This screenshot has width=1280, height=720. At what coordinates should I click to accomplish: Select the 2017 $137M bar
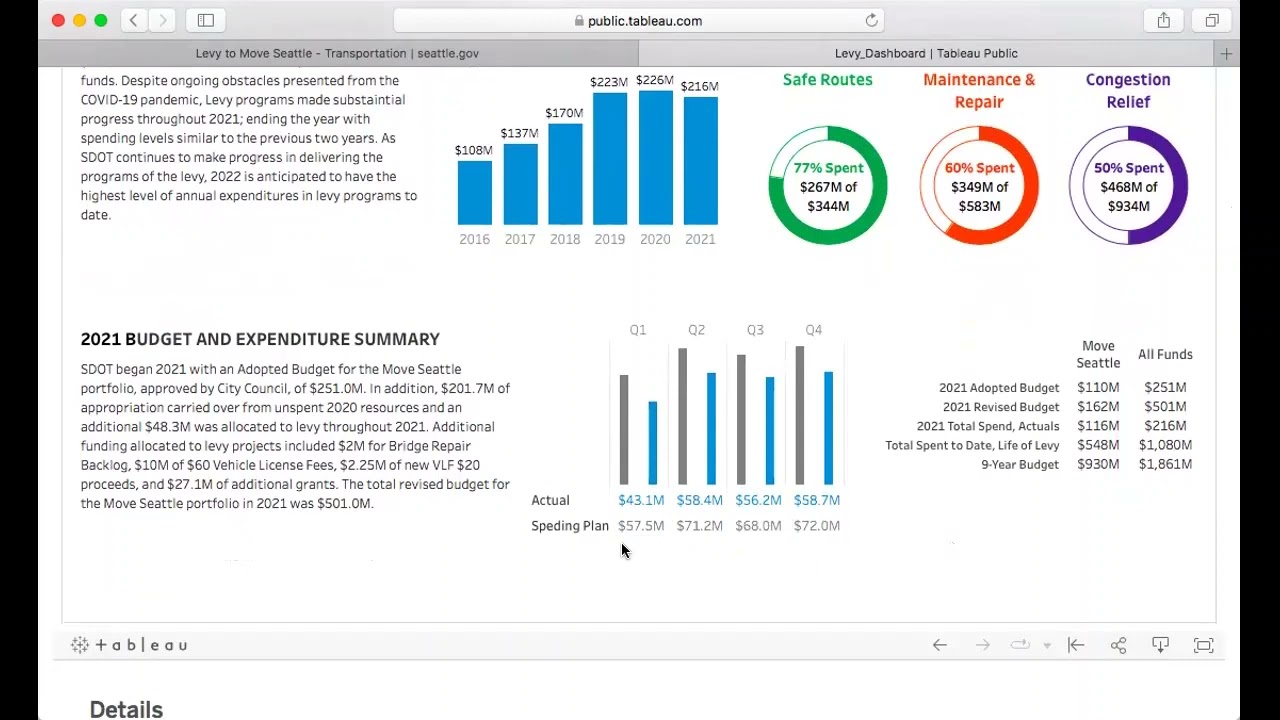[x=520, y=184]
